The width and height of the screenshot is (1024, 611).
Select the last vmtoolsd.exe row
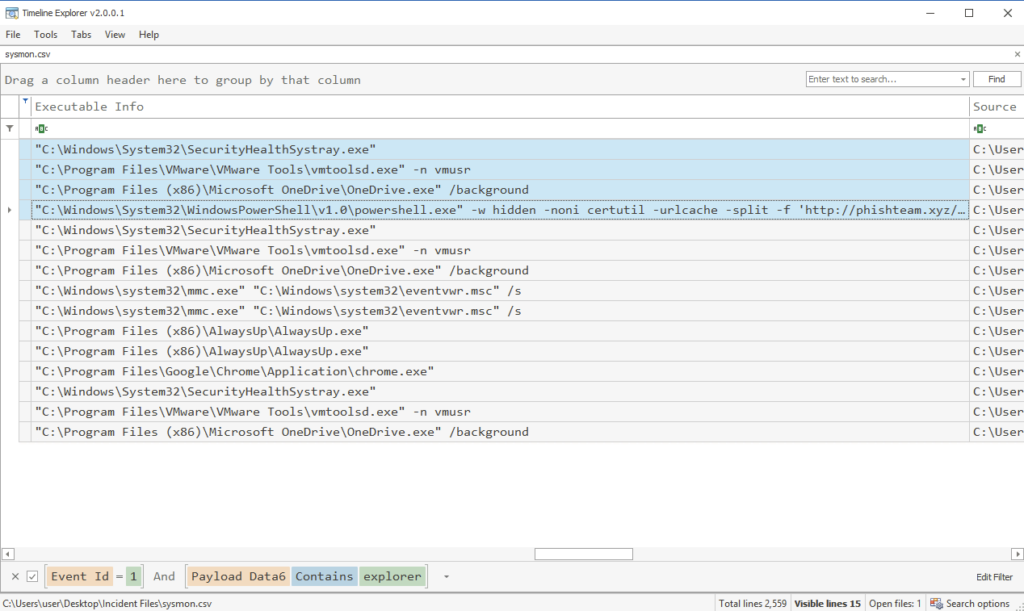coord(500,412)
